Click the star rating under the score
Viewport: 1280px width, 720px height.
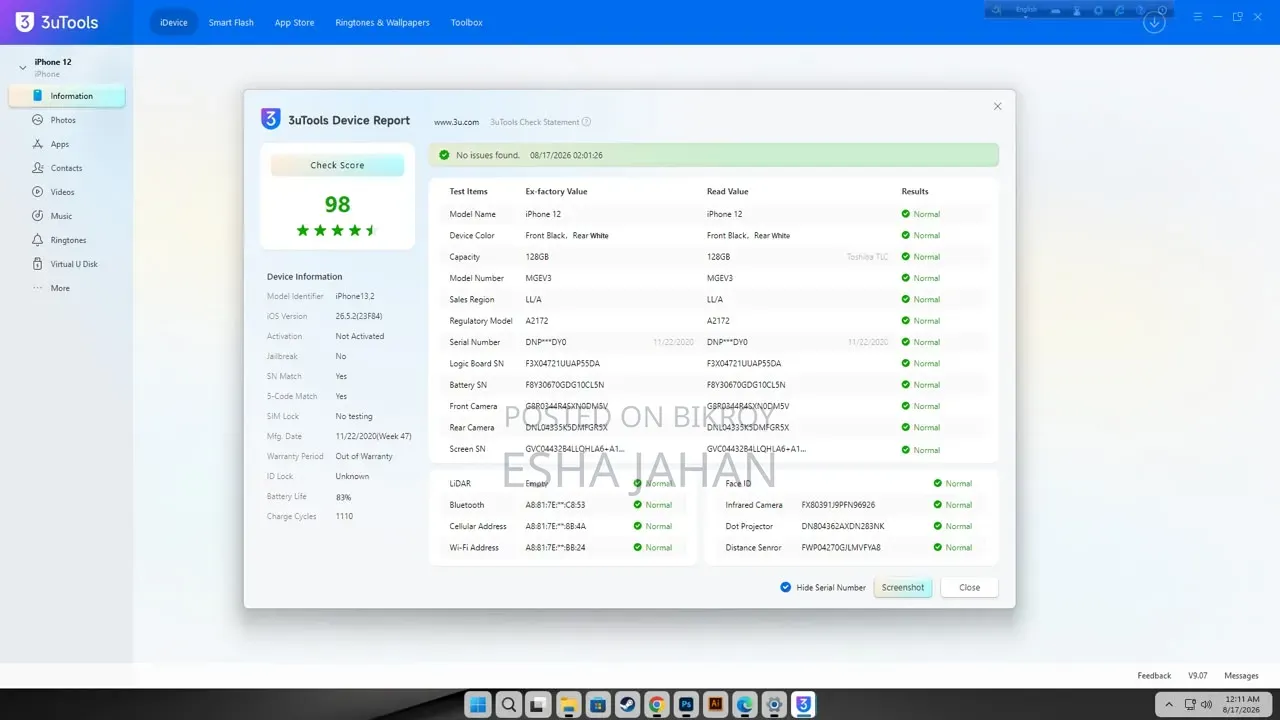pyautogui.click(x=337, y=230)
